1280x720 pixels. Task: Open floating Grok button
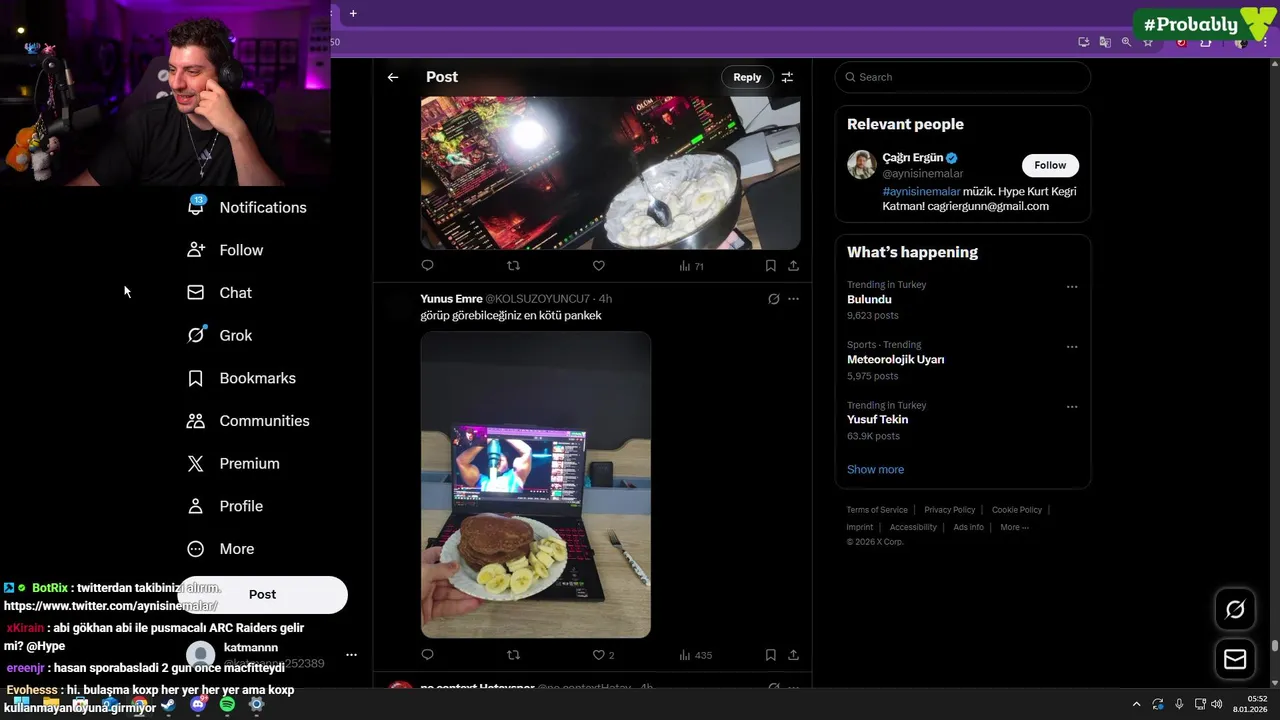tap(1235, 609)
